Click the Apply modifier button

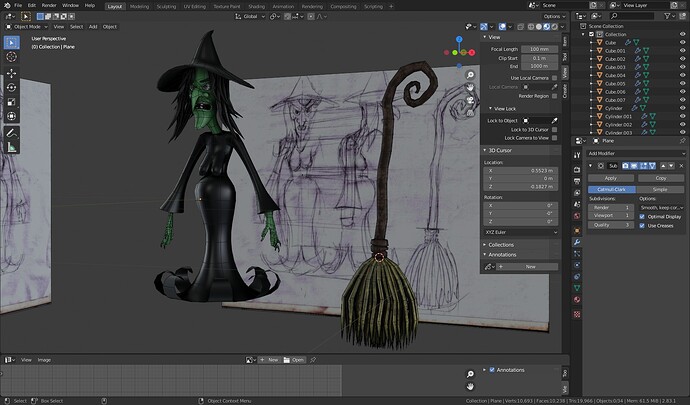(611, 178)
